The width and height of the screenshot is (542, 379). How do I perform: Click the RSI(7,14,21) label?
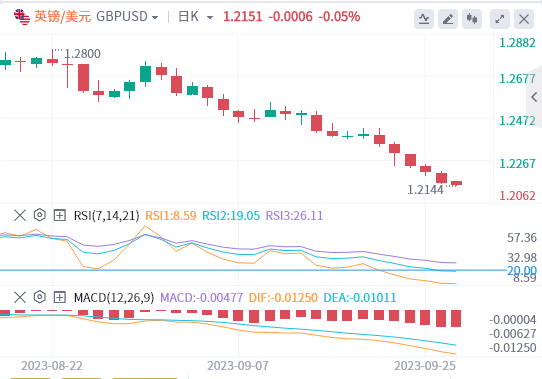(106, 215)
